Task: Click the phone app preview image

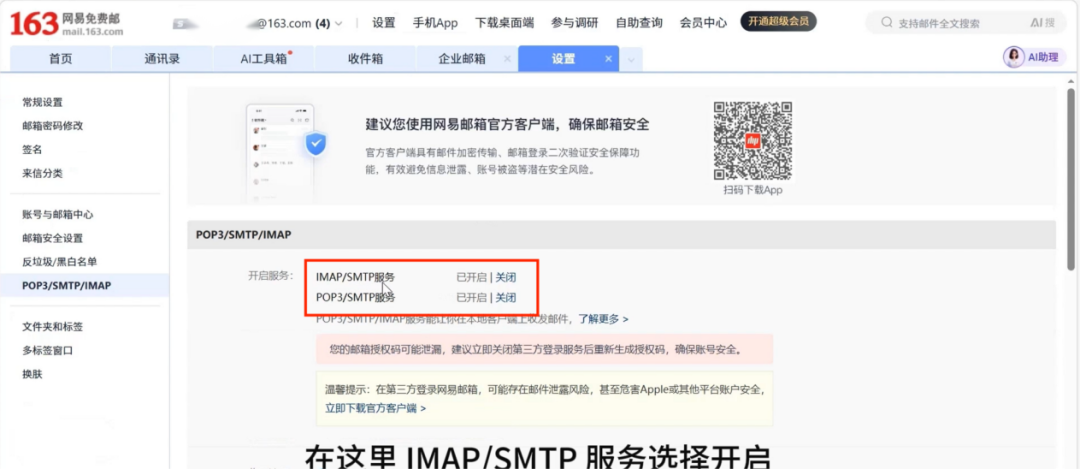Action: 280,153
